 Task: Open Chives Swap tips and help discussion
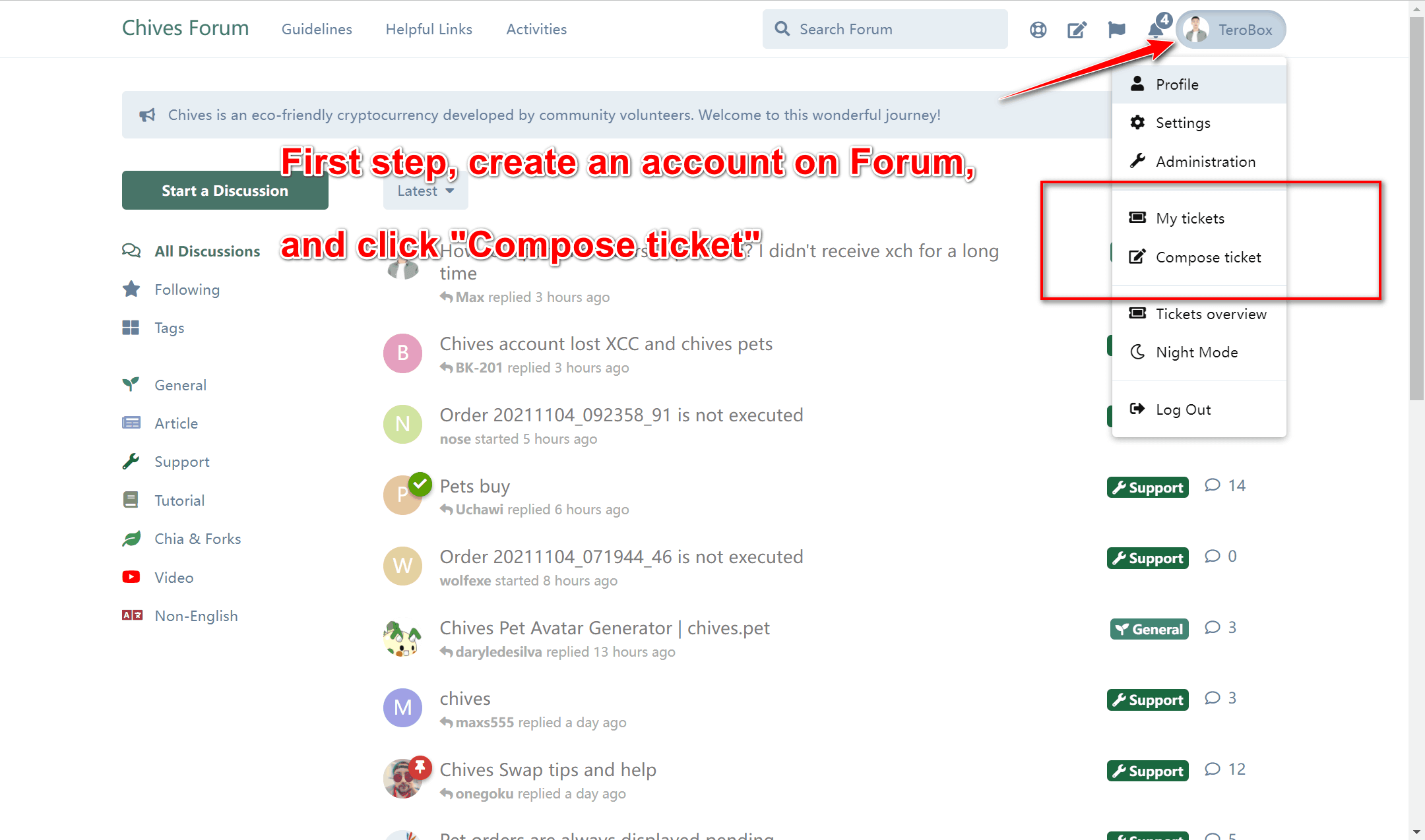(x=548, y=769)
